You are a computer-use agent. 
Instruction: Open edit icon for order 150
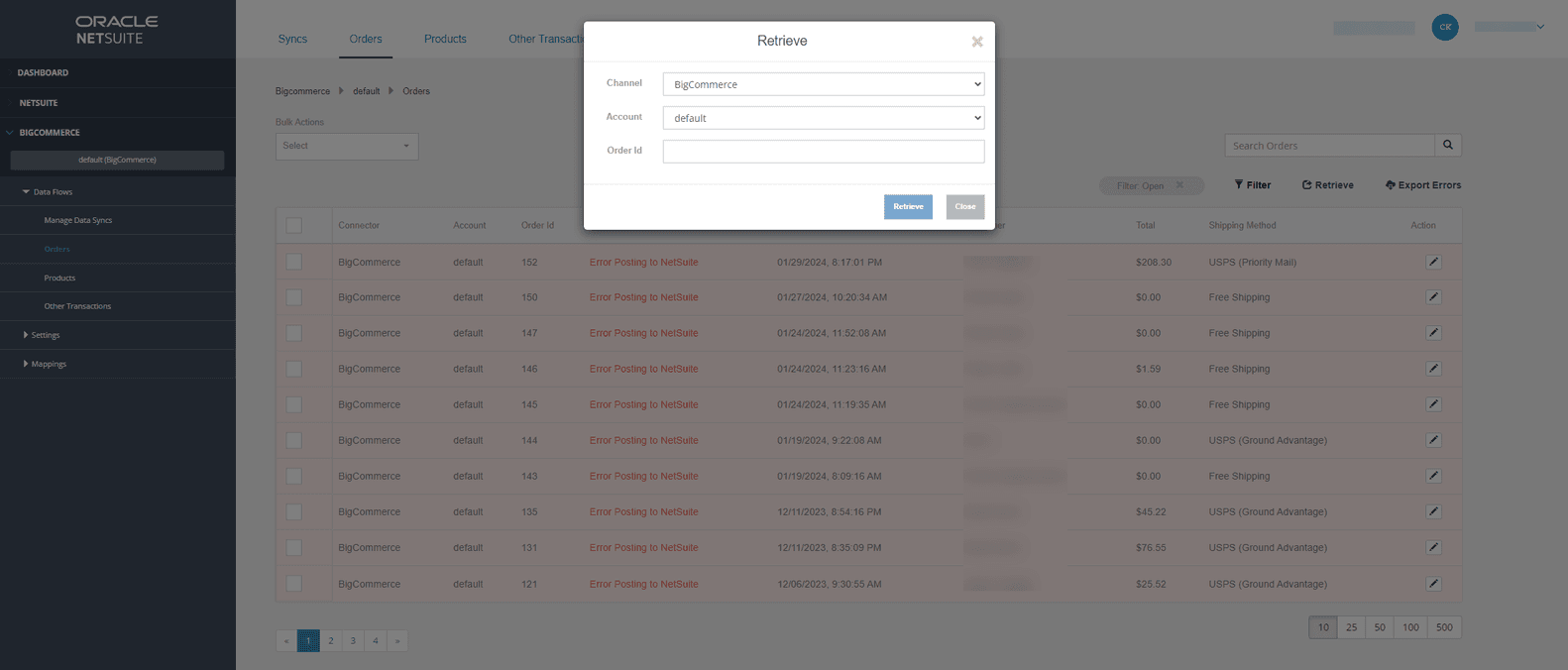(1433, 297)
